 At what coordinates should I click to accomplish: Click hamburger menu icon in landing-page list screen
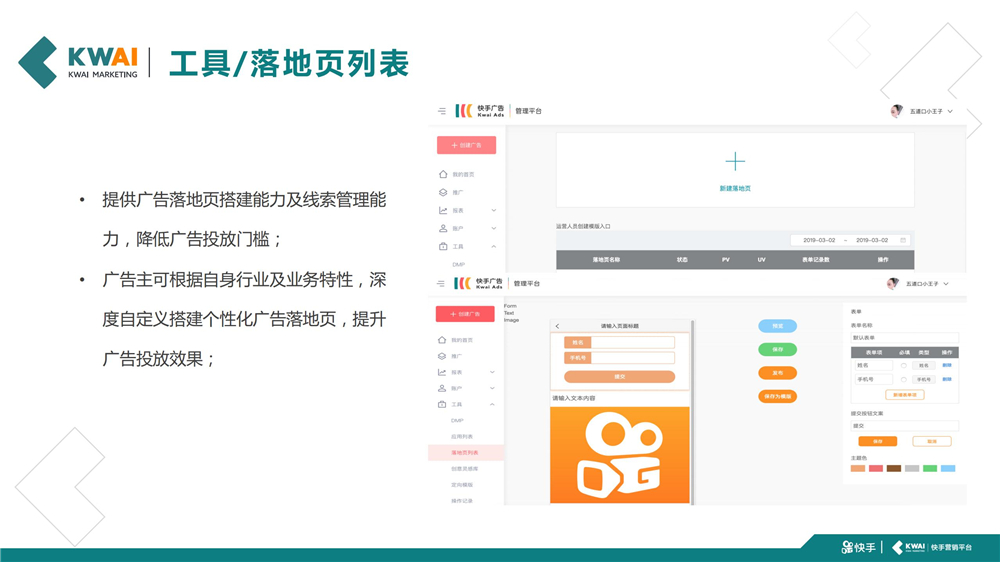click(x=441, y=111)
